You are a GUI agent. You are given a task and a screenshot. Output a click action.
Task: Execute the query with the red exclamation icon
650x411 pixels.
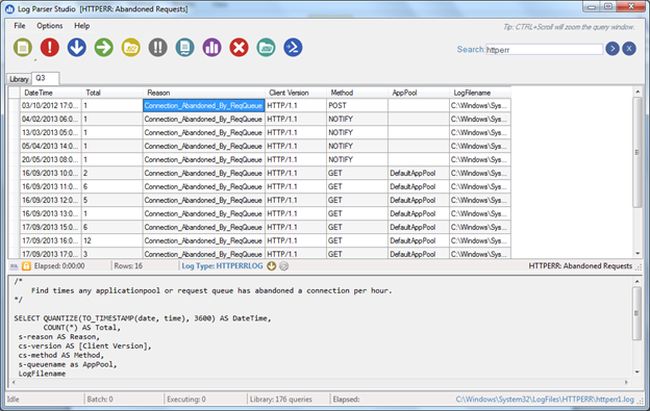[x=50, y=47]
